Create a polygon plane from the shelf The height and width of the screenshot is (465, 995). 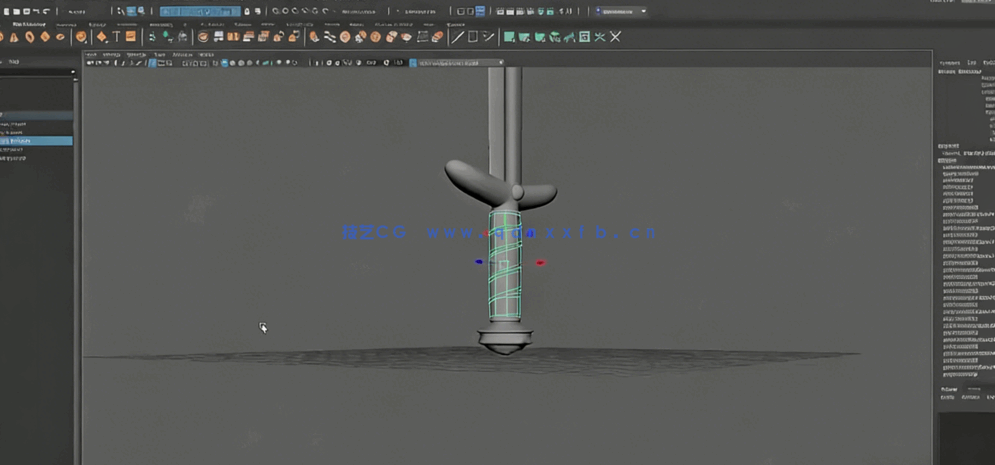[x=44, y=37]
